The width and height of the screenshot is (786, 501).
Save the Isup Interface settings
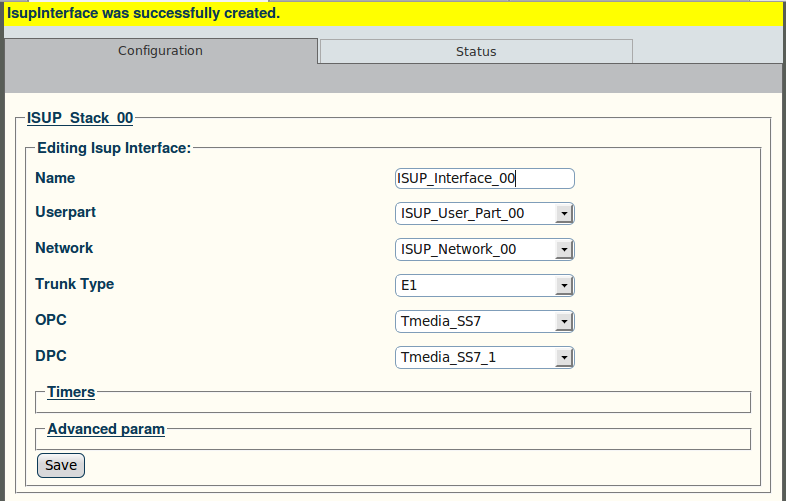(x=61, y=465)
